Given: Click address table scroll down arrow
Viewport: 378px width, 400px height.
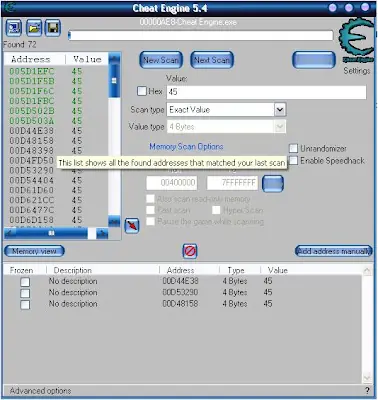Looking at the screenshot, I should pyautogui.click(x=367, y=378).
